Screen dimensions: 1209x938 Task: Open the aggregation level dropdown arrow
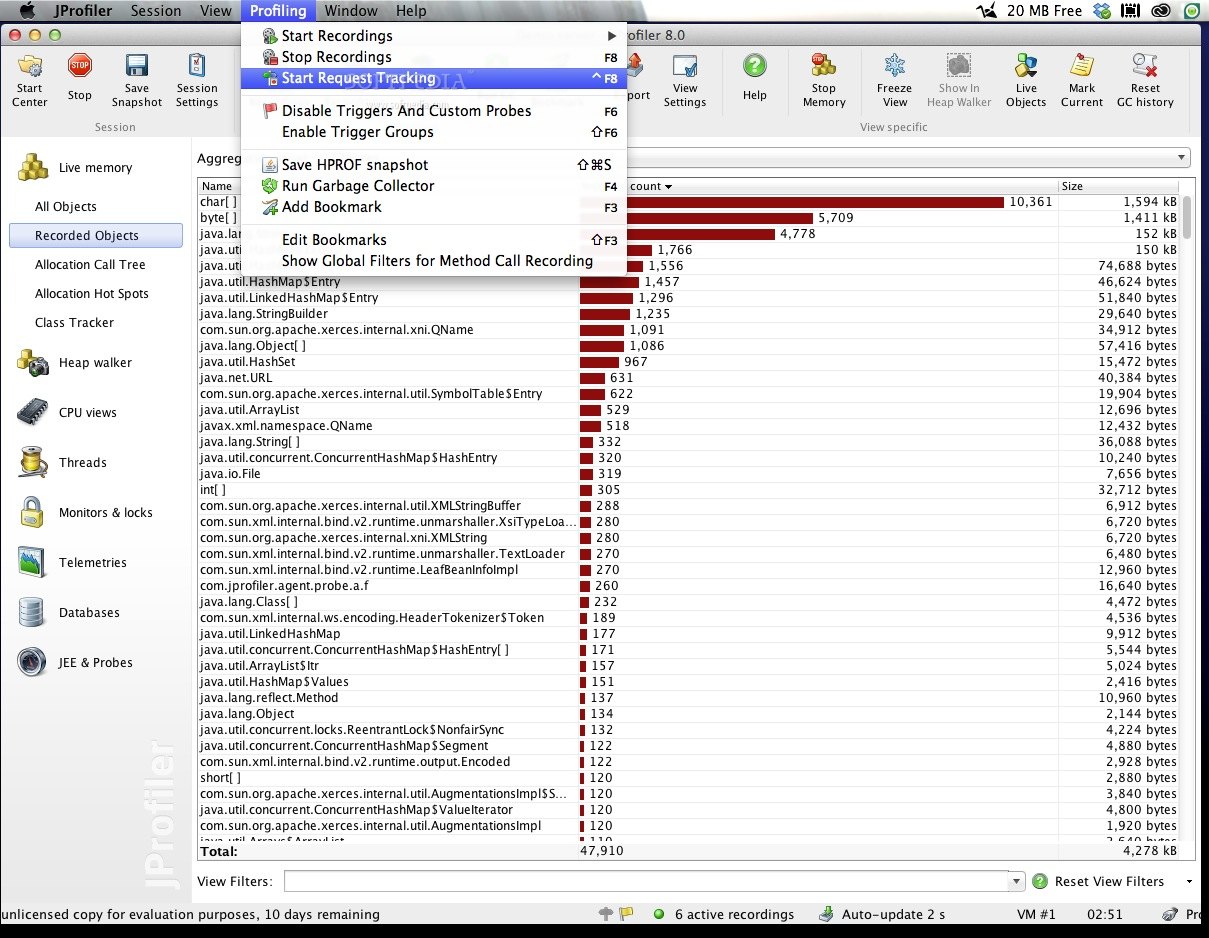[1183, 158]
